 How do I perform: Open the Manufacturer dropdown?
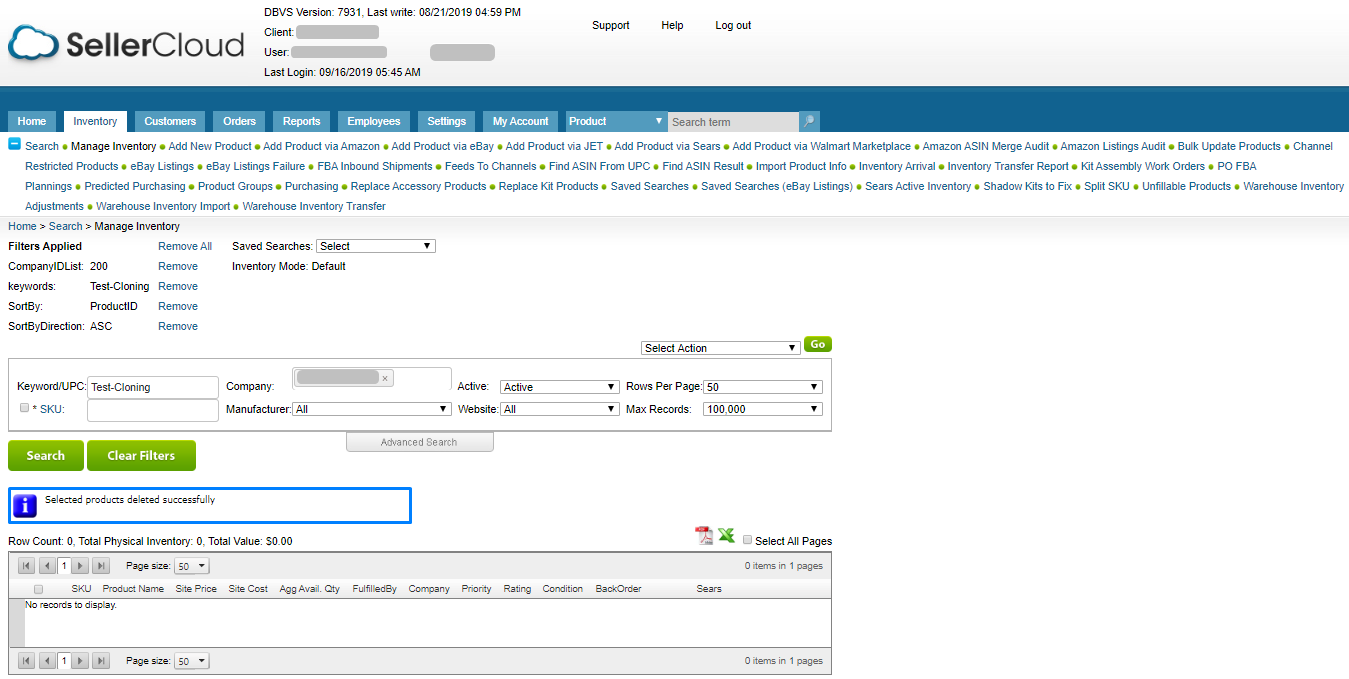click(372, 409)
